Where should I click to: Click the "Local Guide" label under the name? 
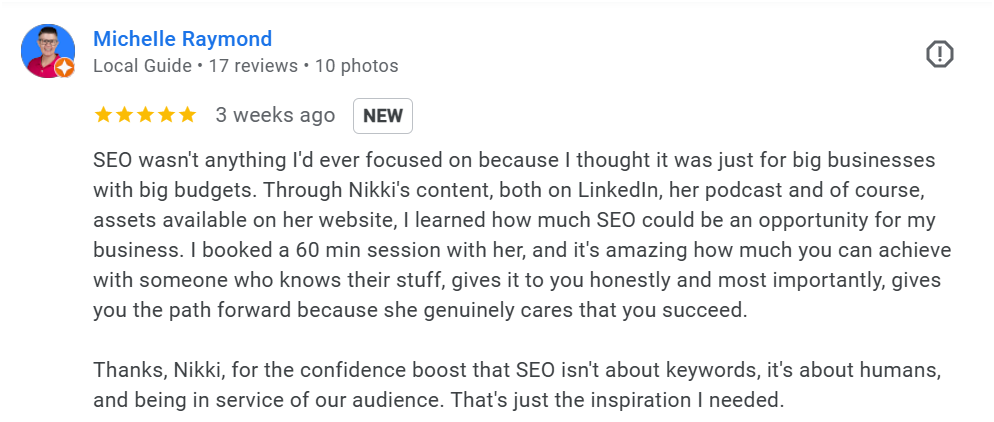point(142,66)
